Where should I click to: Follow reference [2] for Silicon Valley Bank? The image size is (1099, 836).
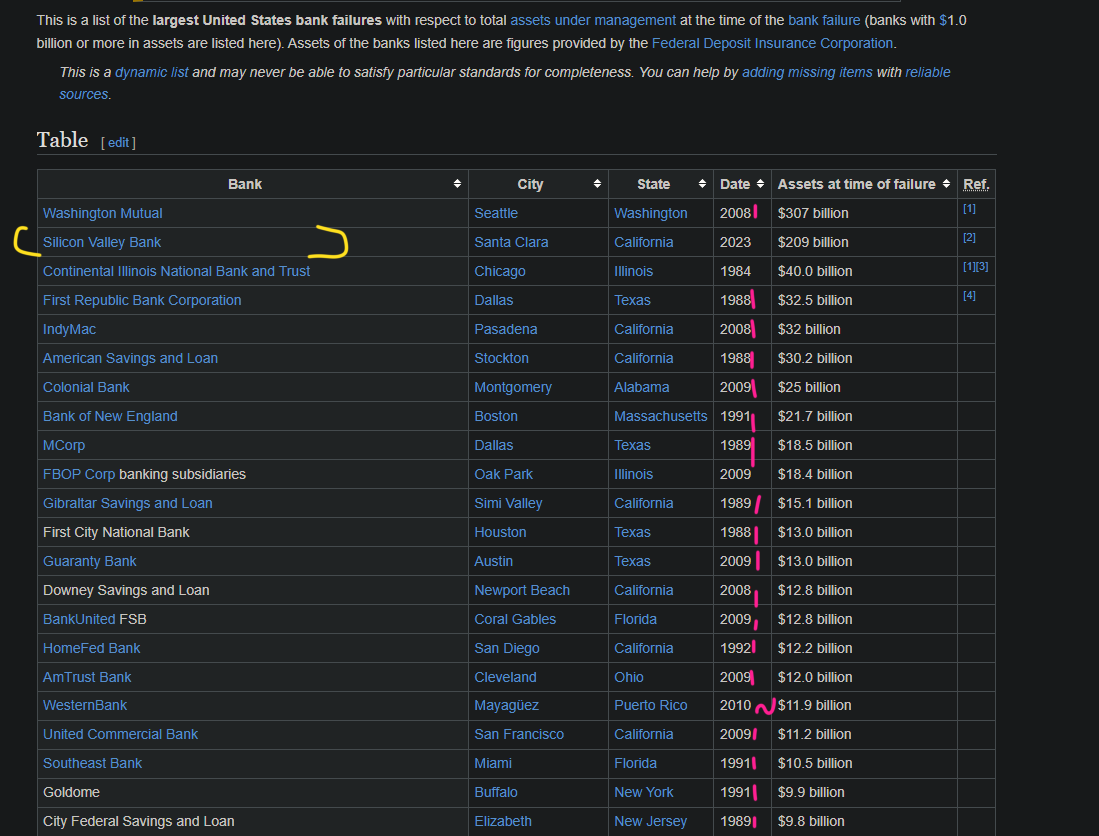coord(969,238)
